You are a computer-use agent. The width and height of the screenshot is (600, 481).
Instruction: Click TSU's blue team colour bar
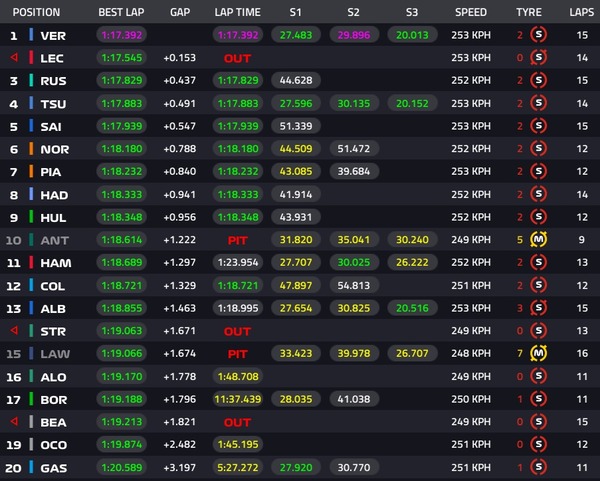tap(32, 104)
